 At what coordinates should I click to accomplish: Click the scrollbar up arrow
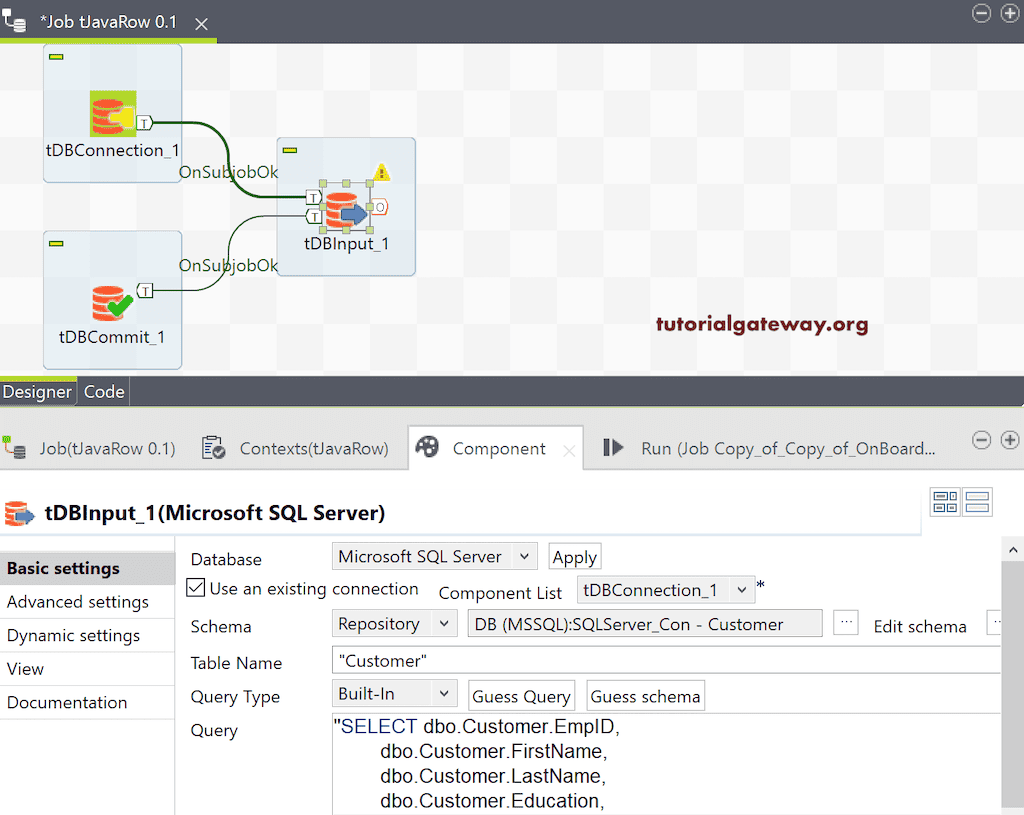(x=1013, y=550)
